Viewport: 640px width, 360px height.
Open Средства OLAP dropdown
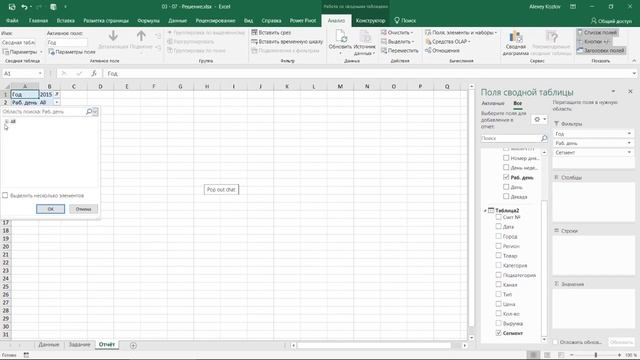(x=448, y=42)
